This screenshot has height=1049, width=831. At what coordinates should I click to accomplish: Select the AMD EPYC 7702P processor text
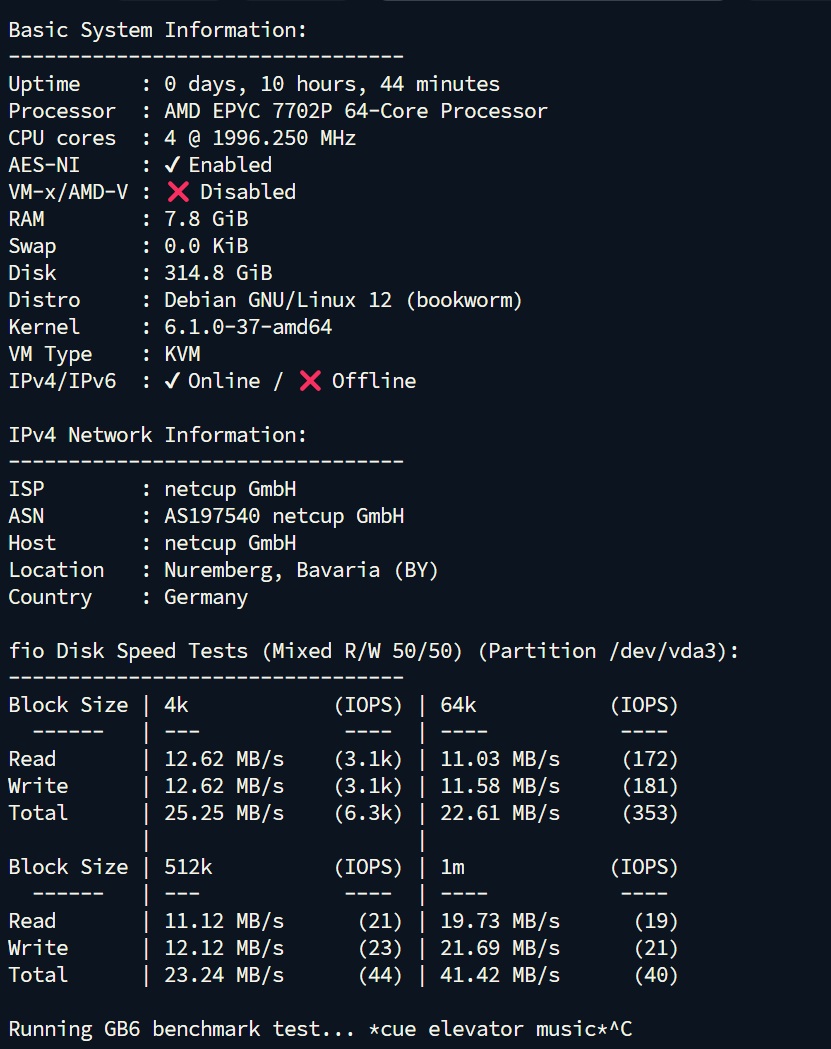(x=356, y=111)
